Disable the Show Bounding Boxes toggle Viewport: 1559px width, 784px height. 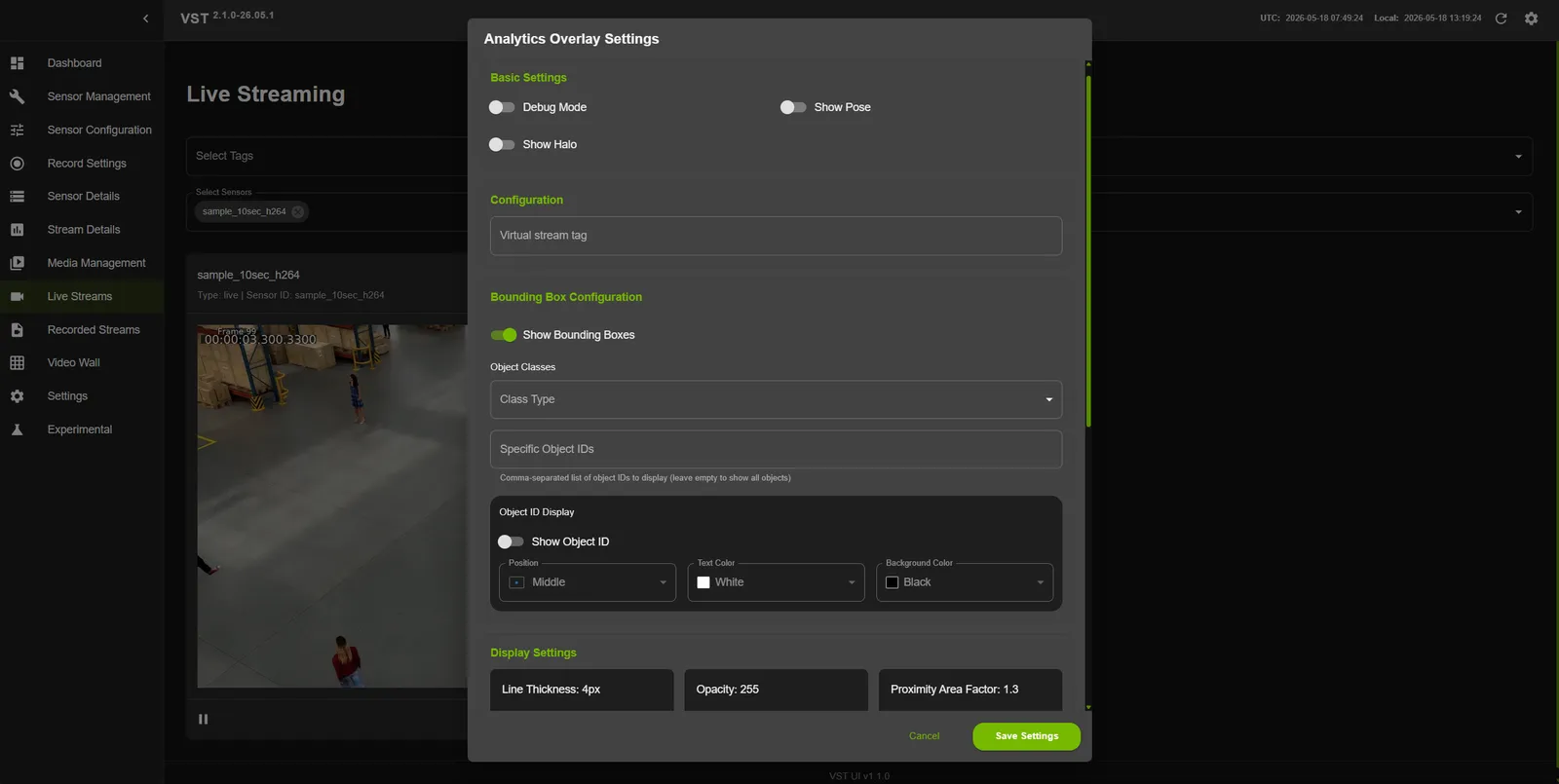point(504,335)
